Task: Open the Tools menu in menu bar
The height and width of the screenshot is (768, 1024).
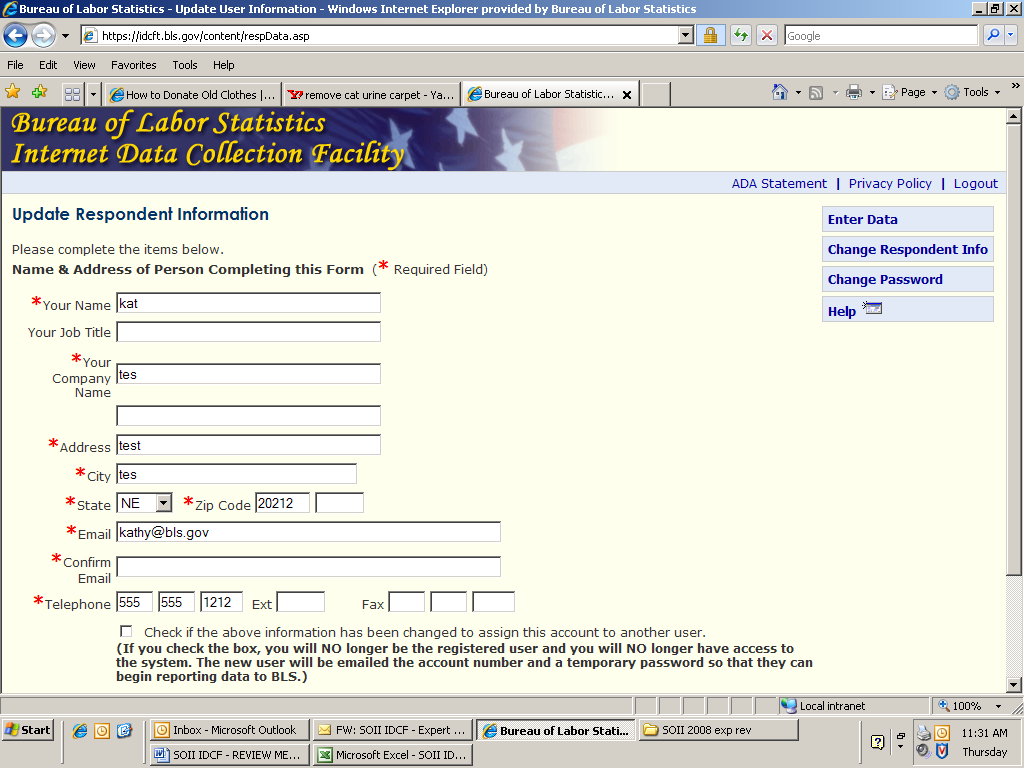Action: (185, 65)
